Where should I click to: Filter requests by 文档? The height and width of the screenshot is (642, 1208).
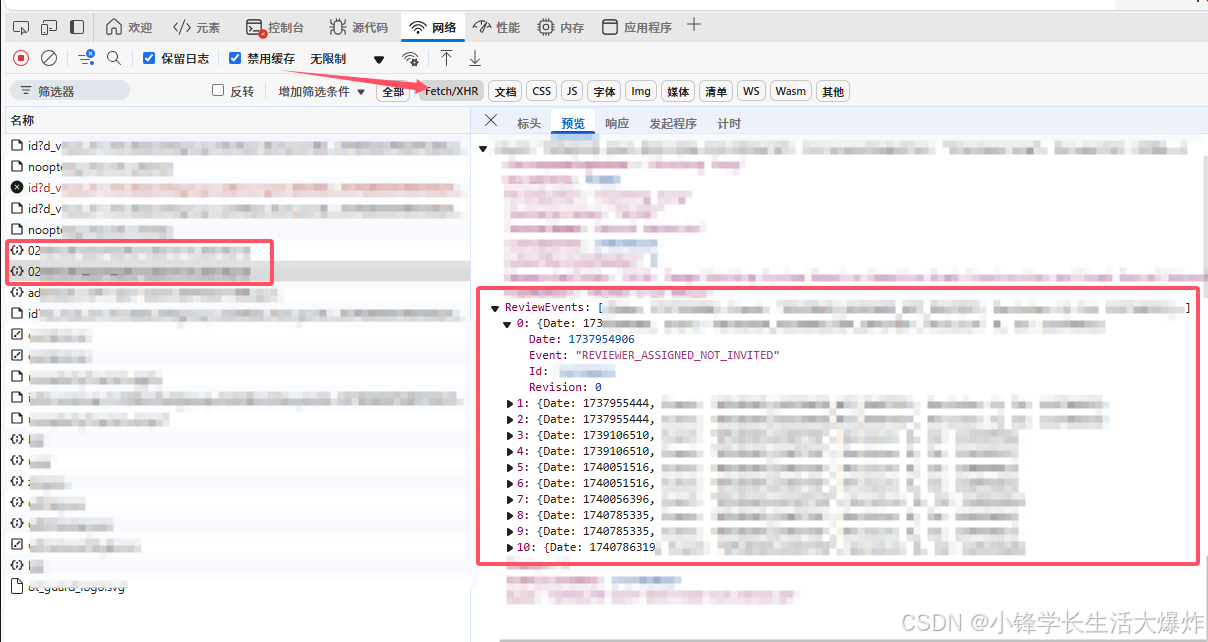click(506, 91)
